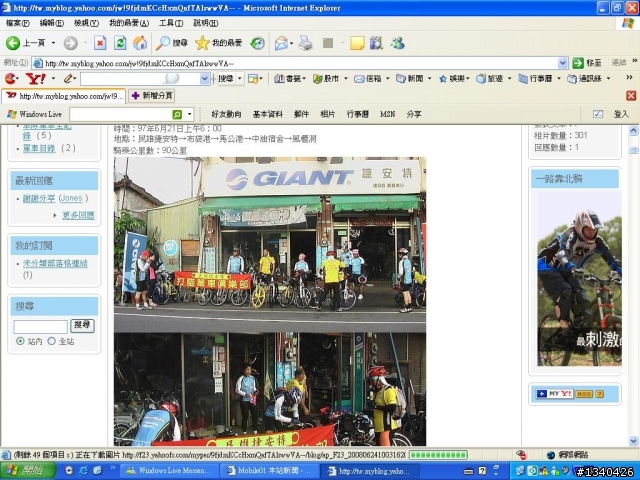Expand the 搜尋 button dropdown arrow on the Yahoo toolbar
The width and height of the screenshot is (640, 480).
click(x=240, y=78)
